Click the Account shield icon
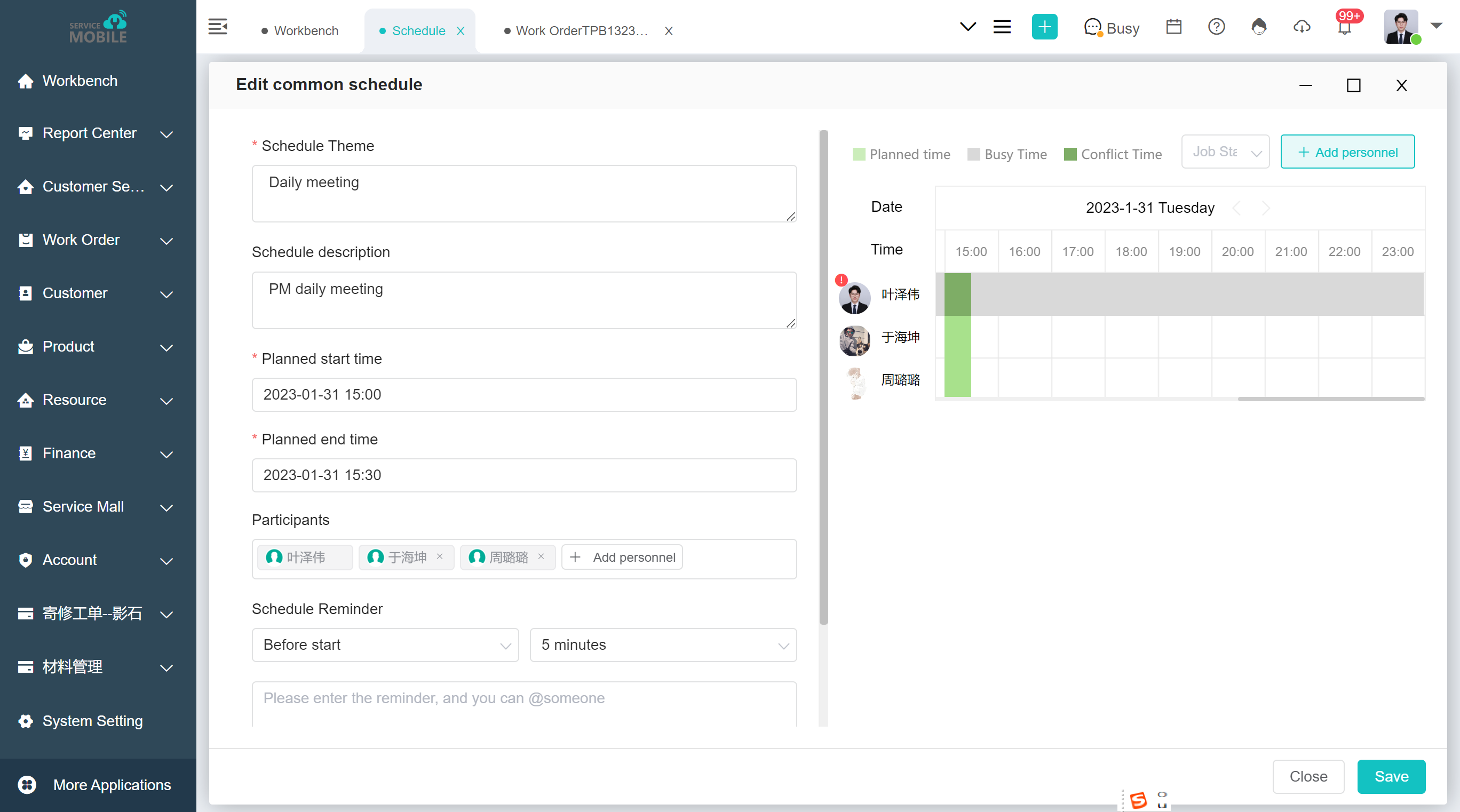Viewport: 1460px width, 812px height. pos(26,560)
